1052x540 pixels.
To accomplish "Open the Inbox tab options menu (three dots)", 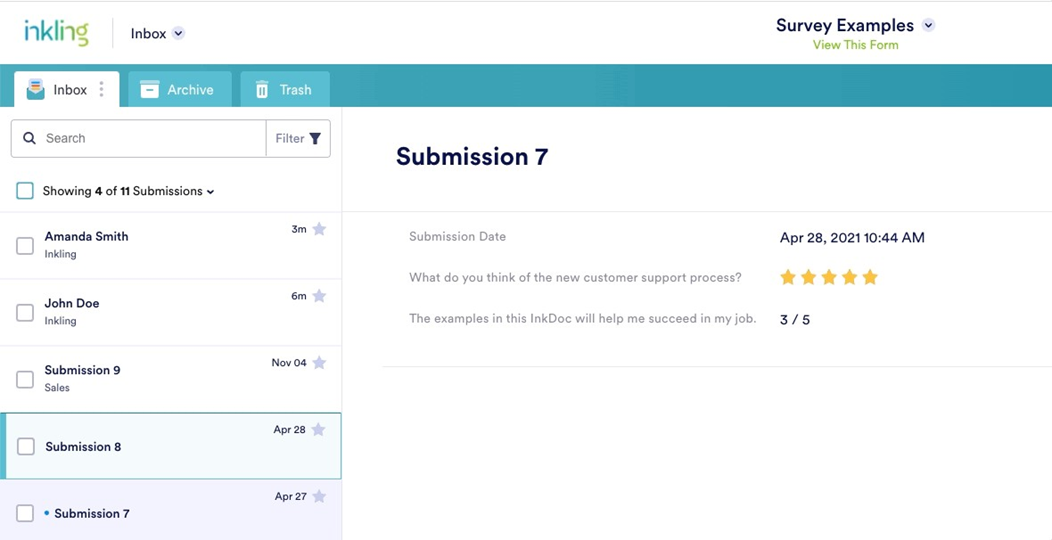I will click(101, 90).
